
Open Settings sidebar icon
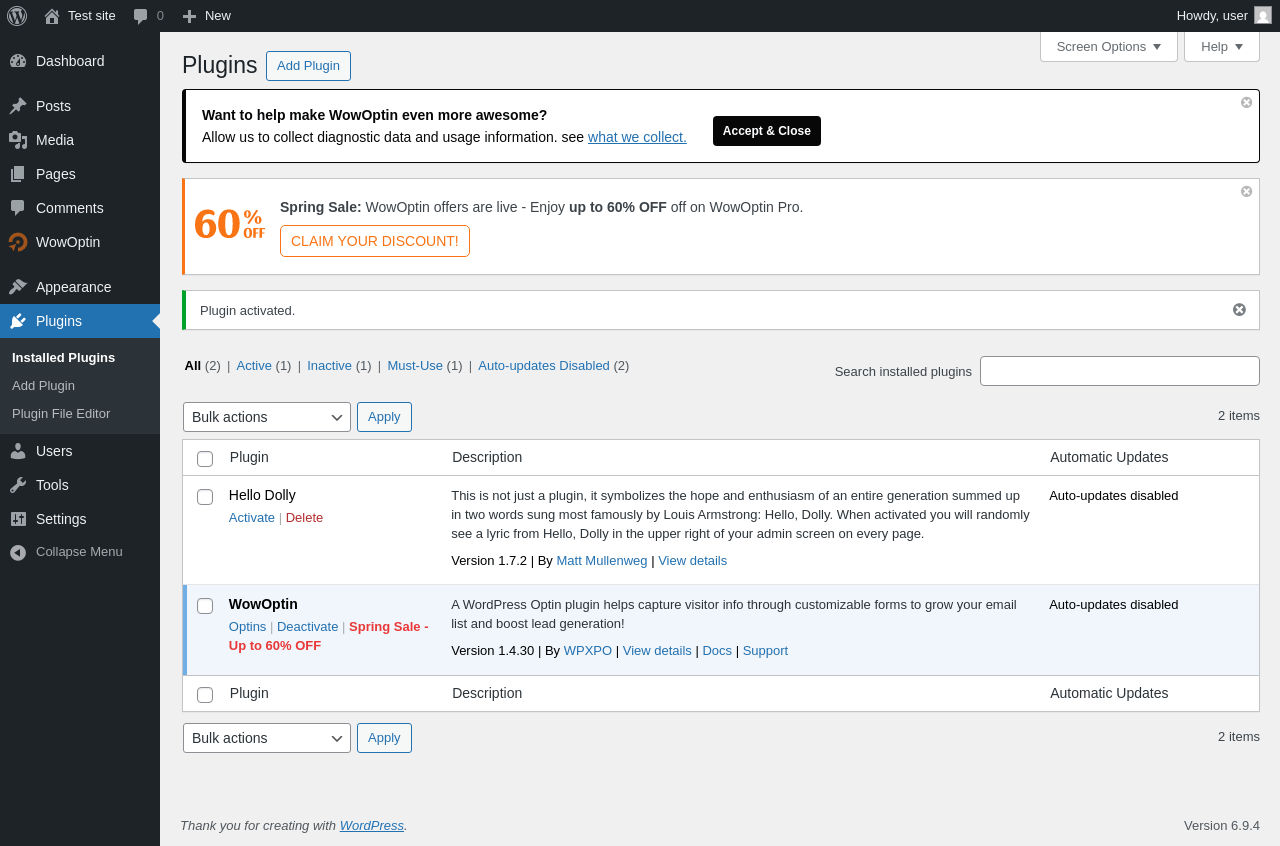[x=18, y=519]
